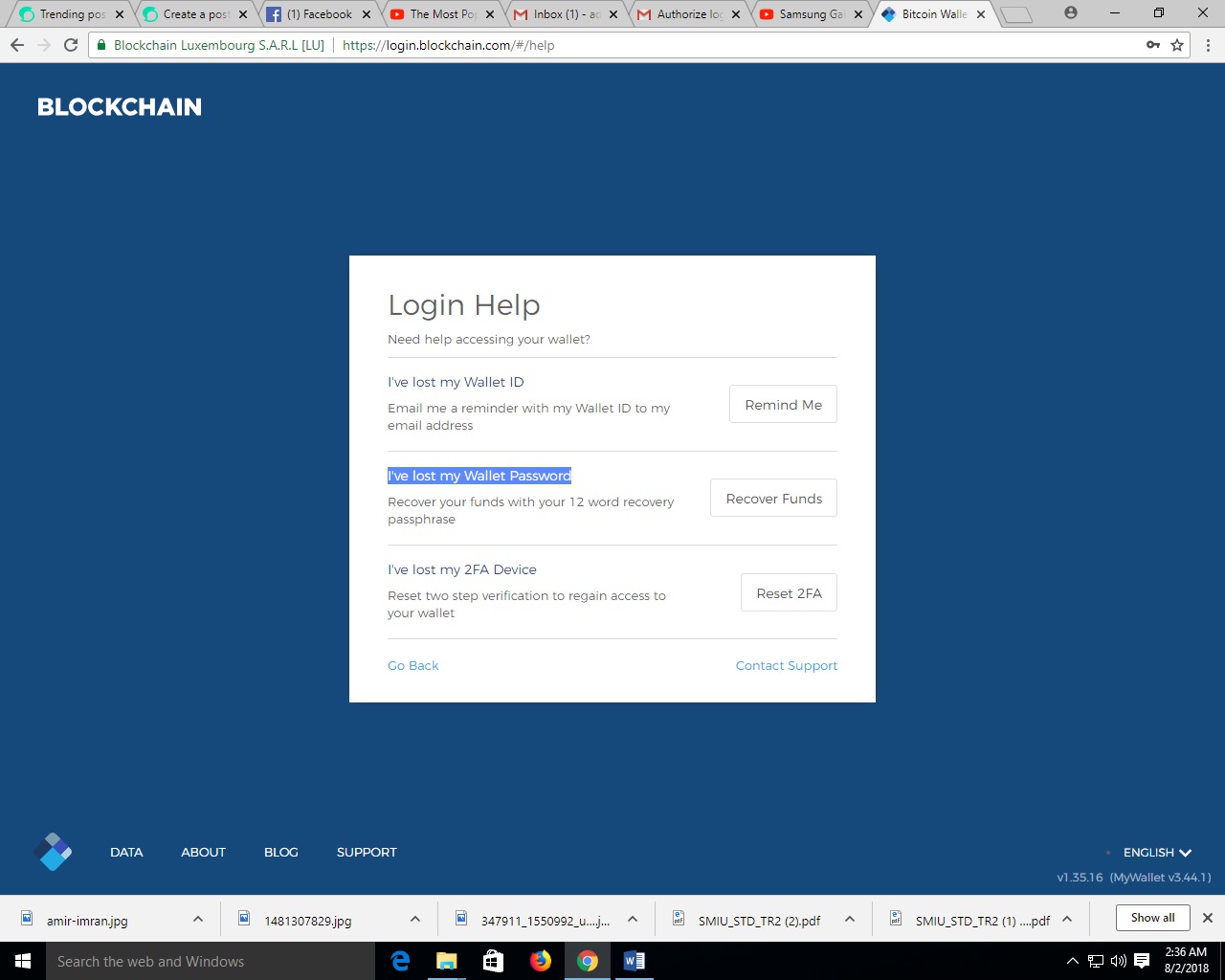1225x980 pixels.
Task: Open the SUPPORT footer link
Action: 367,852
